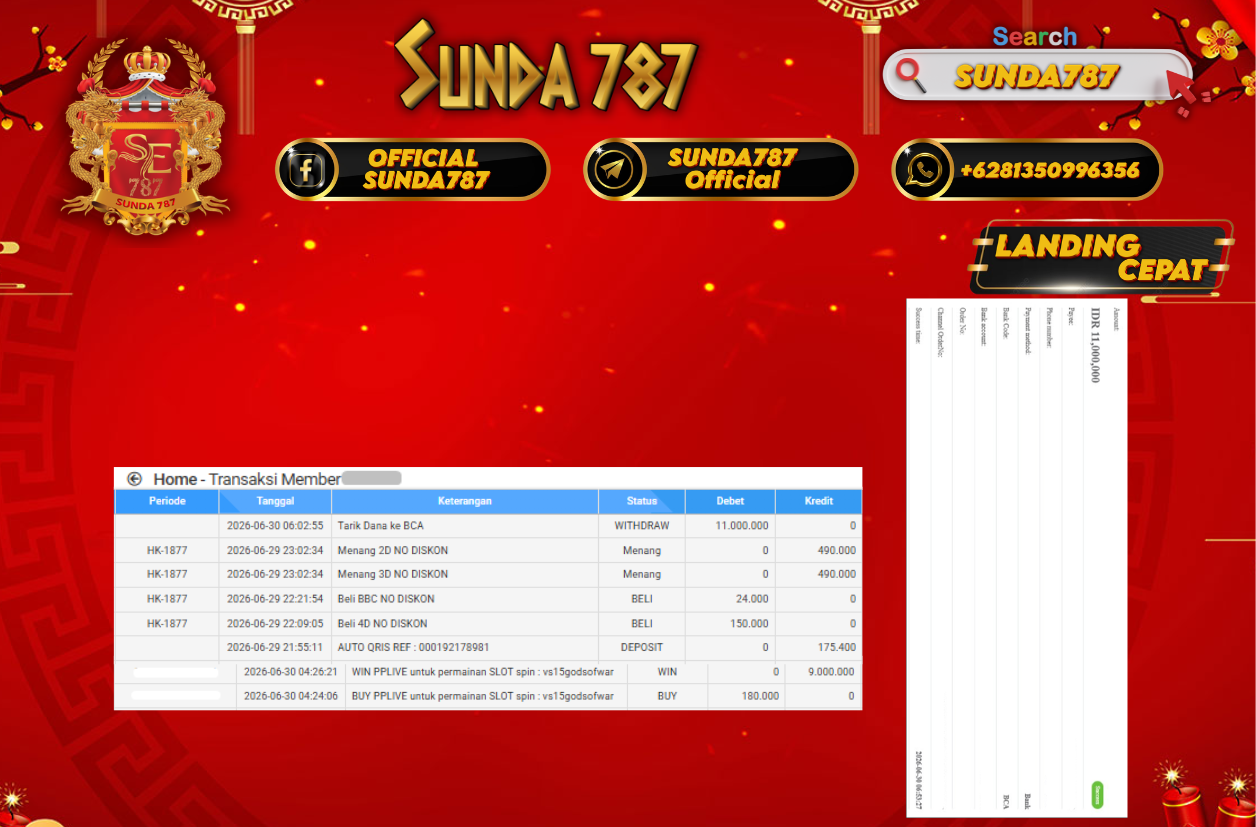1256x827 pixels.
Task: Click the 175.400 kredit value
Action: pos(837,647)
